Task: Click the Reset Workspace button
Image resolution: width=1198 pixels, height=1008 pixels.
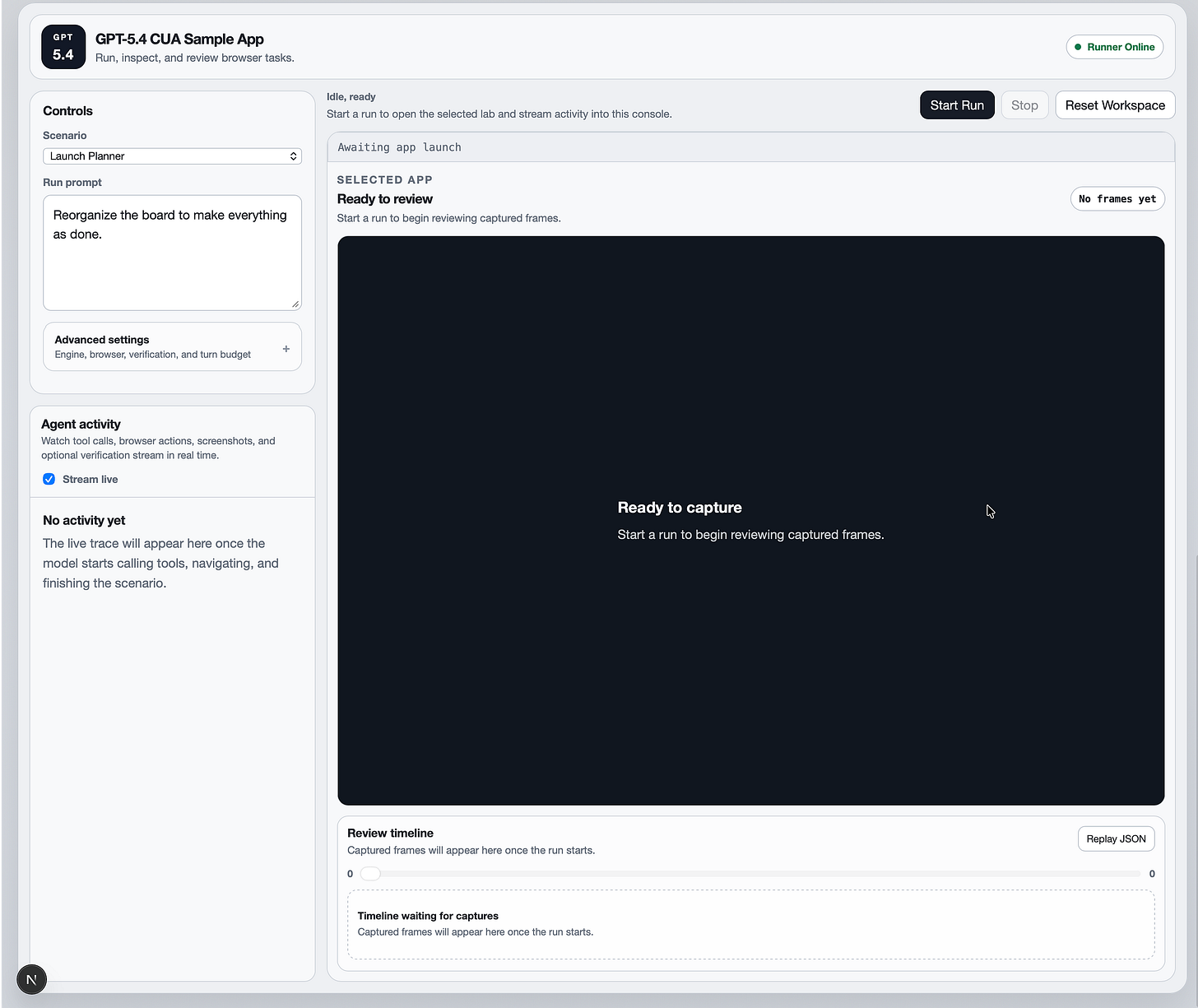Action: (1115, 105)
